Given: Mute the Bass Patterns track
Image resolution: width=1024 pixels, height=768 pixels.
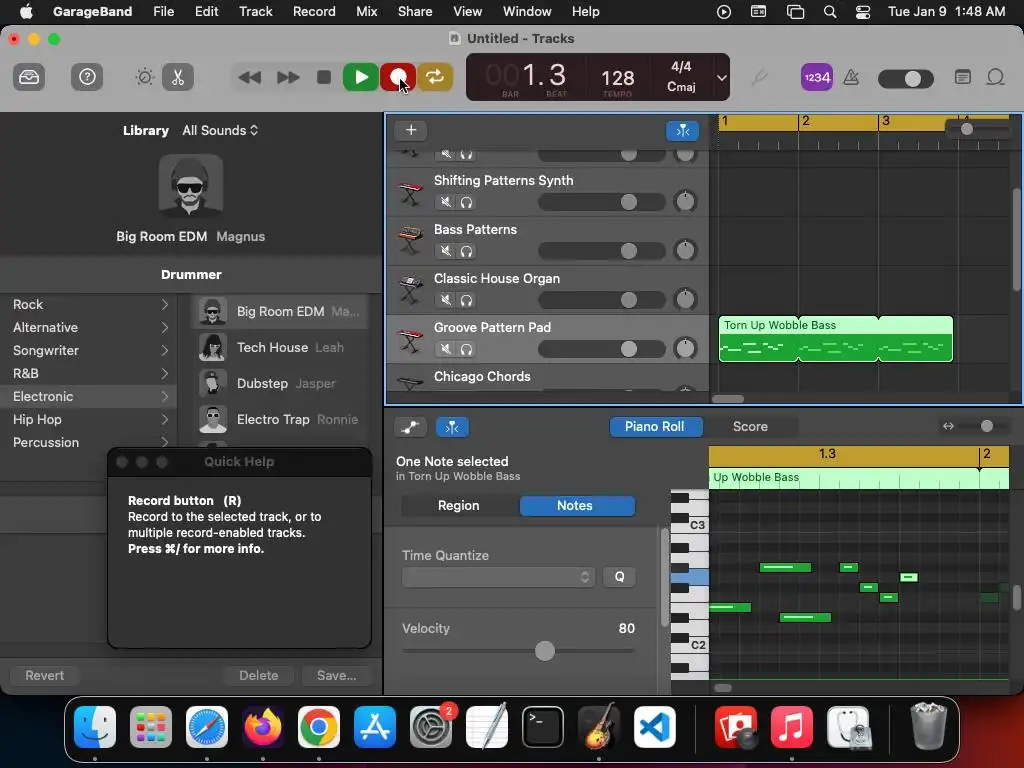Looking at the screenshot, I should [446, 251].
